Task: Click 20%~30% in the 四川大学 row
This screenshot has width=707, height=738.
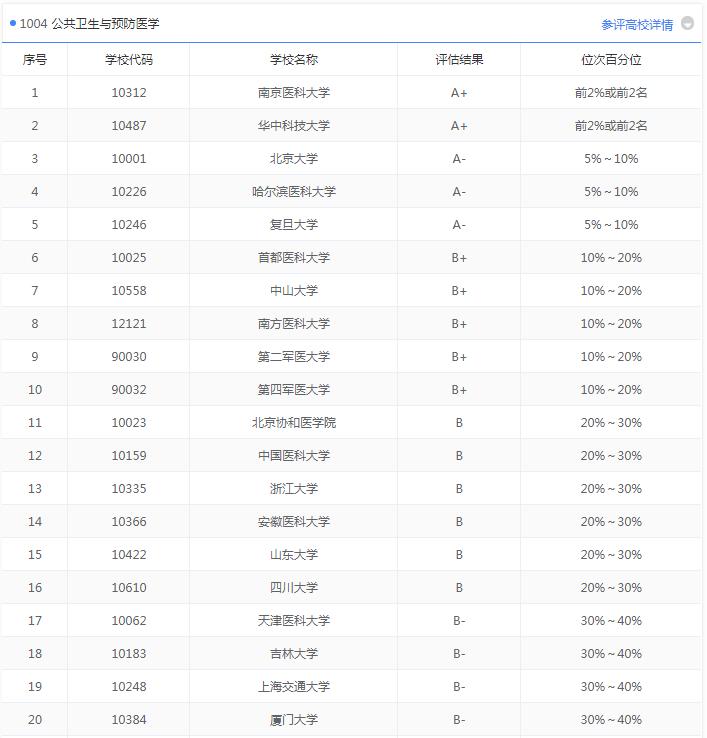Action: (x=611, y=587)
